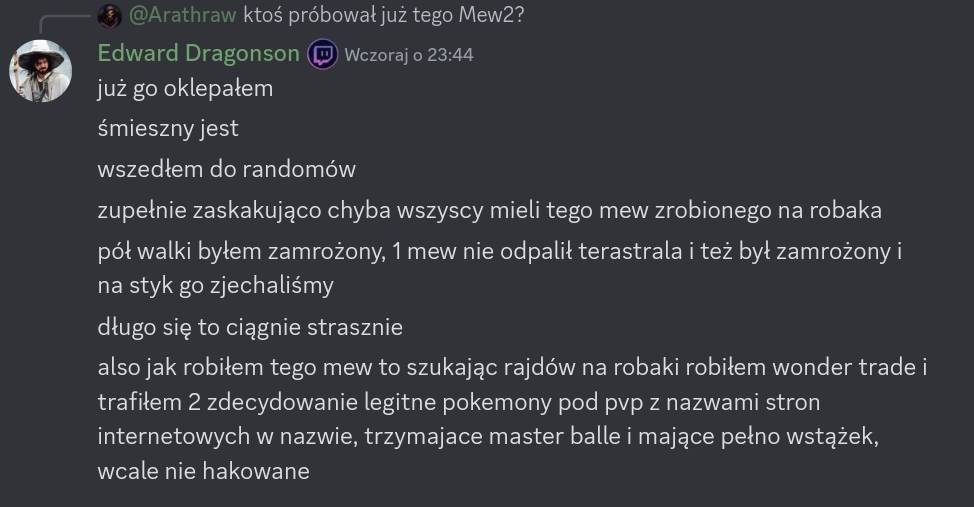Click the words 'wonder trade' in message
974x507 pixels.
[x=844, y=367]
